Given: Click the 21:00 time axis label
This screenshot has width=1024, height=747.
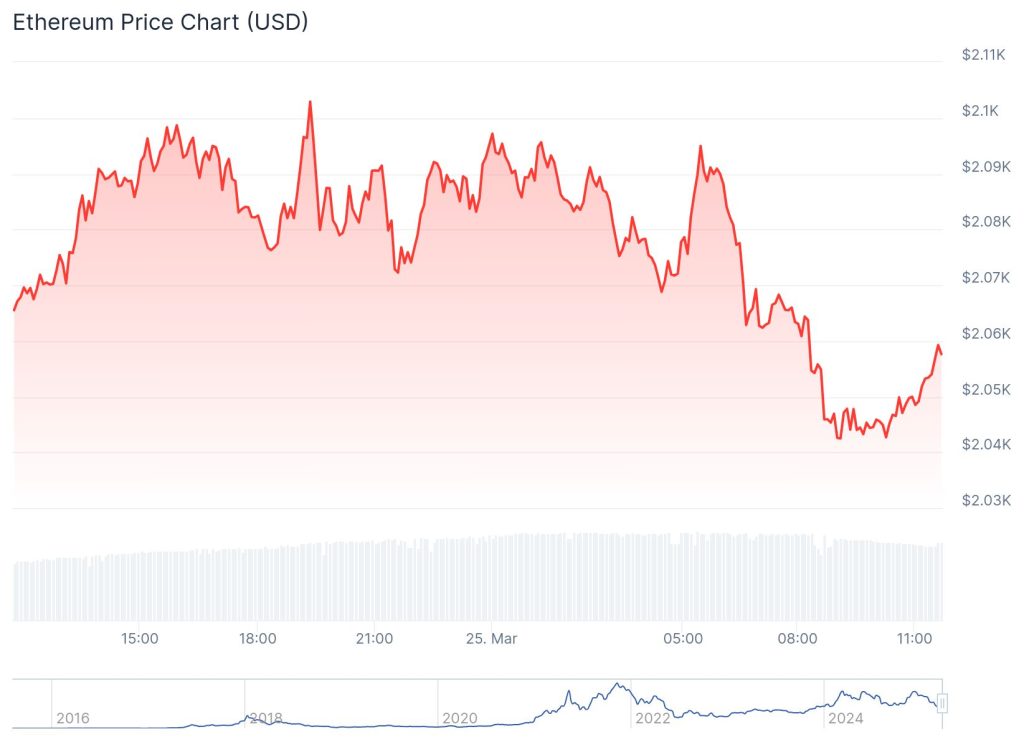Looking at the screenshot, I should click(x=374, y=638).
